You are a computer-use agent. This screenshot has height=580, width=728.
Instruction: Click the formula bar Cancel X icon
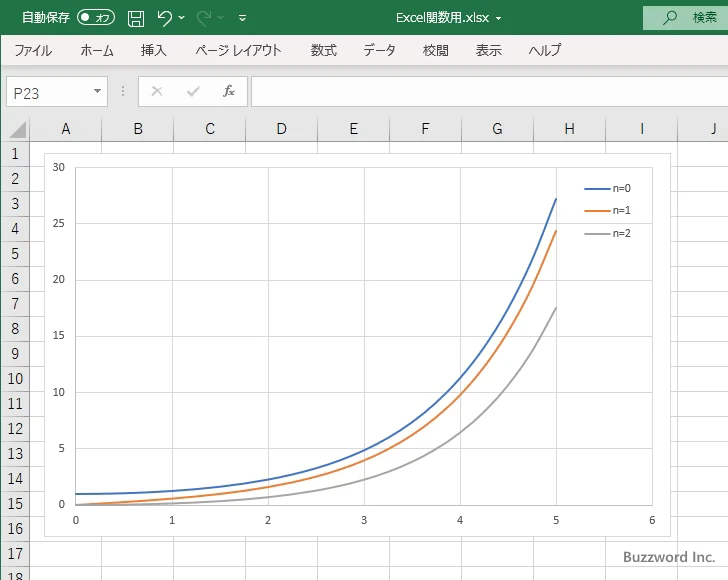tap(157, 91)
